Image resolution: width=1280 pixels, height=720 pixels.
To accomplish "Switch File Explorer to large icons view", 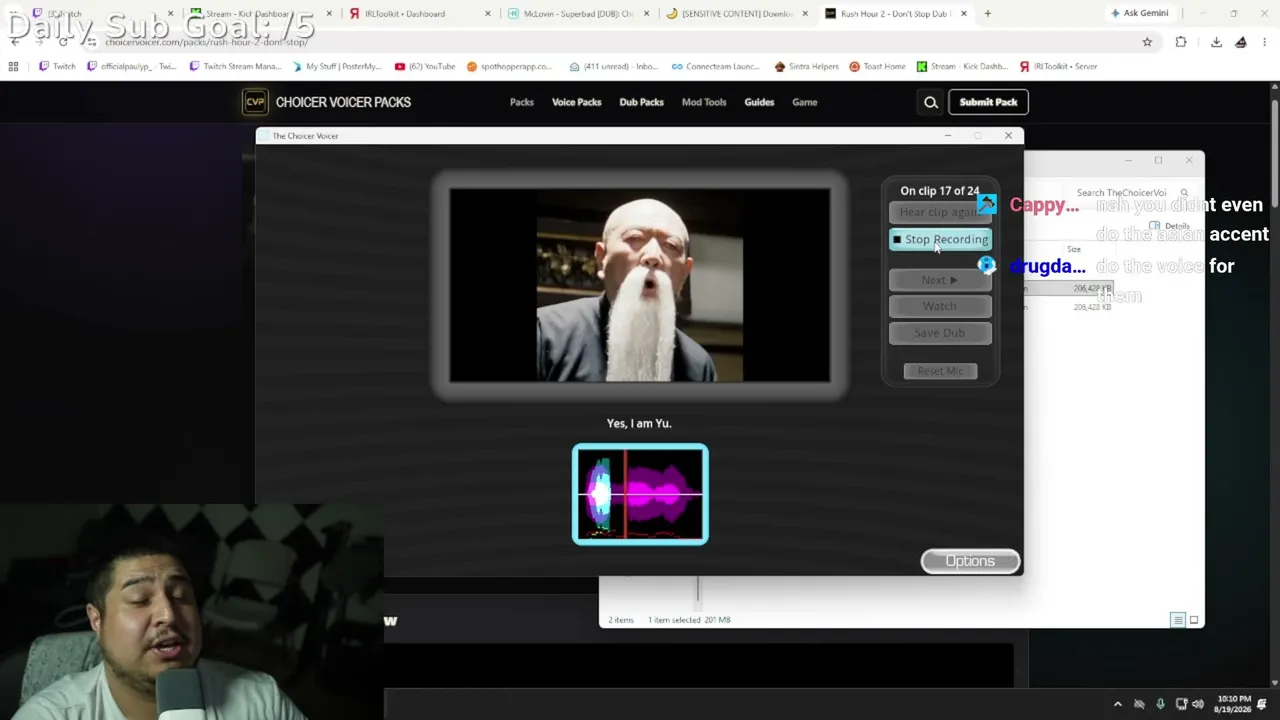I will 1193,620.
